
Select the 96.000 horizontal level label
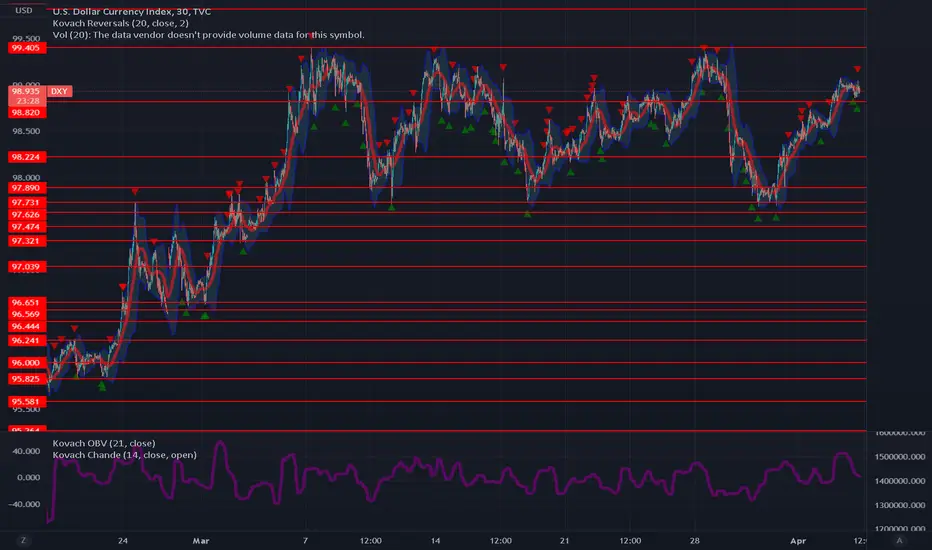27,363
